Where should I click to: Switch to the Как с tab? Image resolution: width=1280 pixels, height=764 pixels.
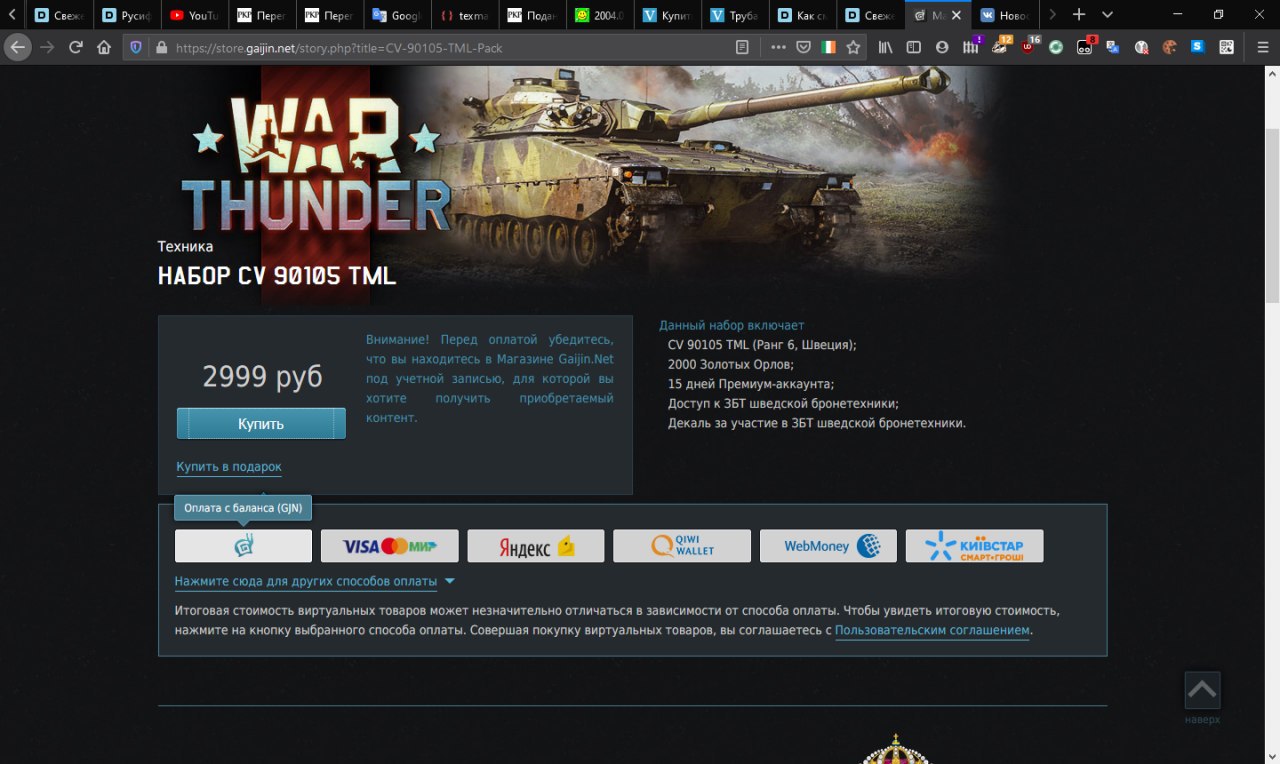tap(804, 15)
